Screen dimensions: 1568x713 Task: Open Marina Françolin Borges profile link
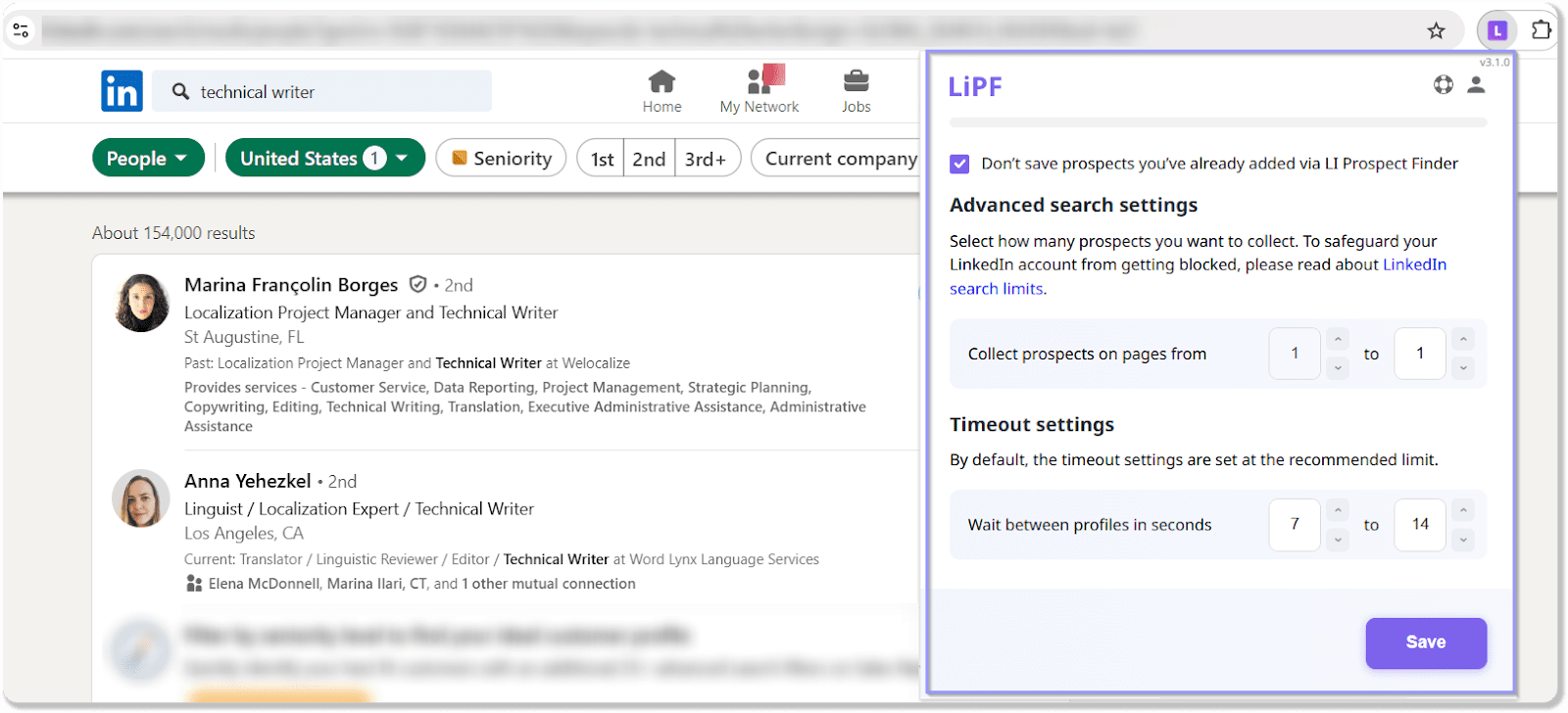291,285
